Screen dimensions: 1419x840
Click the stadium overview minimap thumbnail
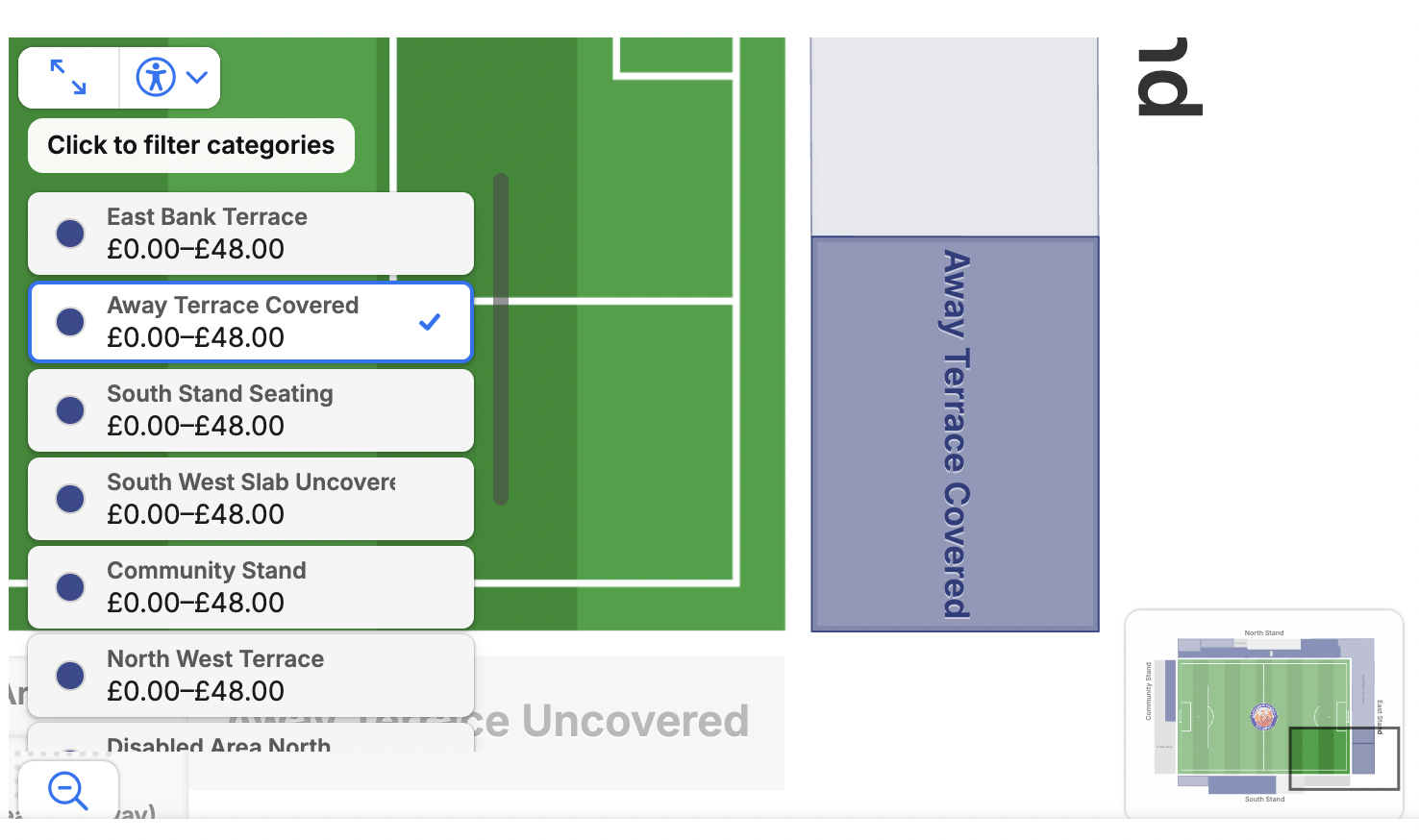[x=1264, y=714]
